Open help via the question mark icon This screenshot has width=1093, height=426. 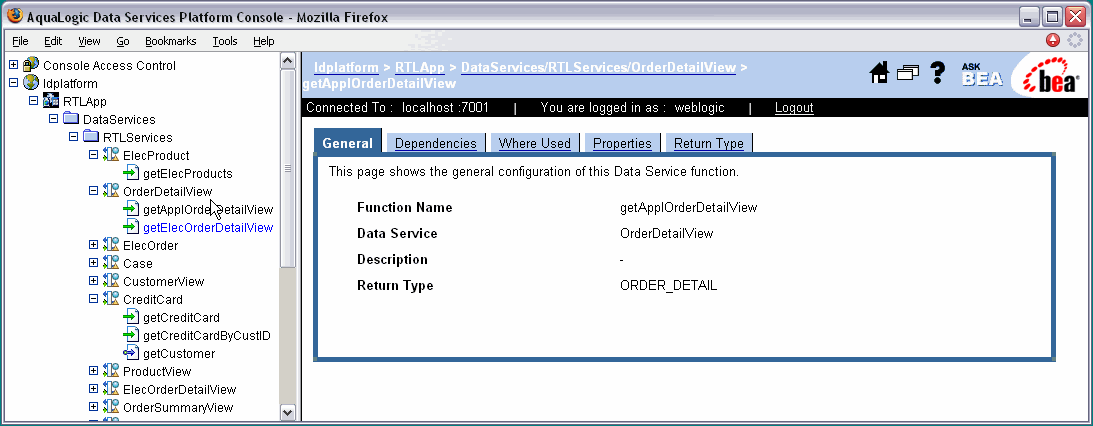[938, 72]
